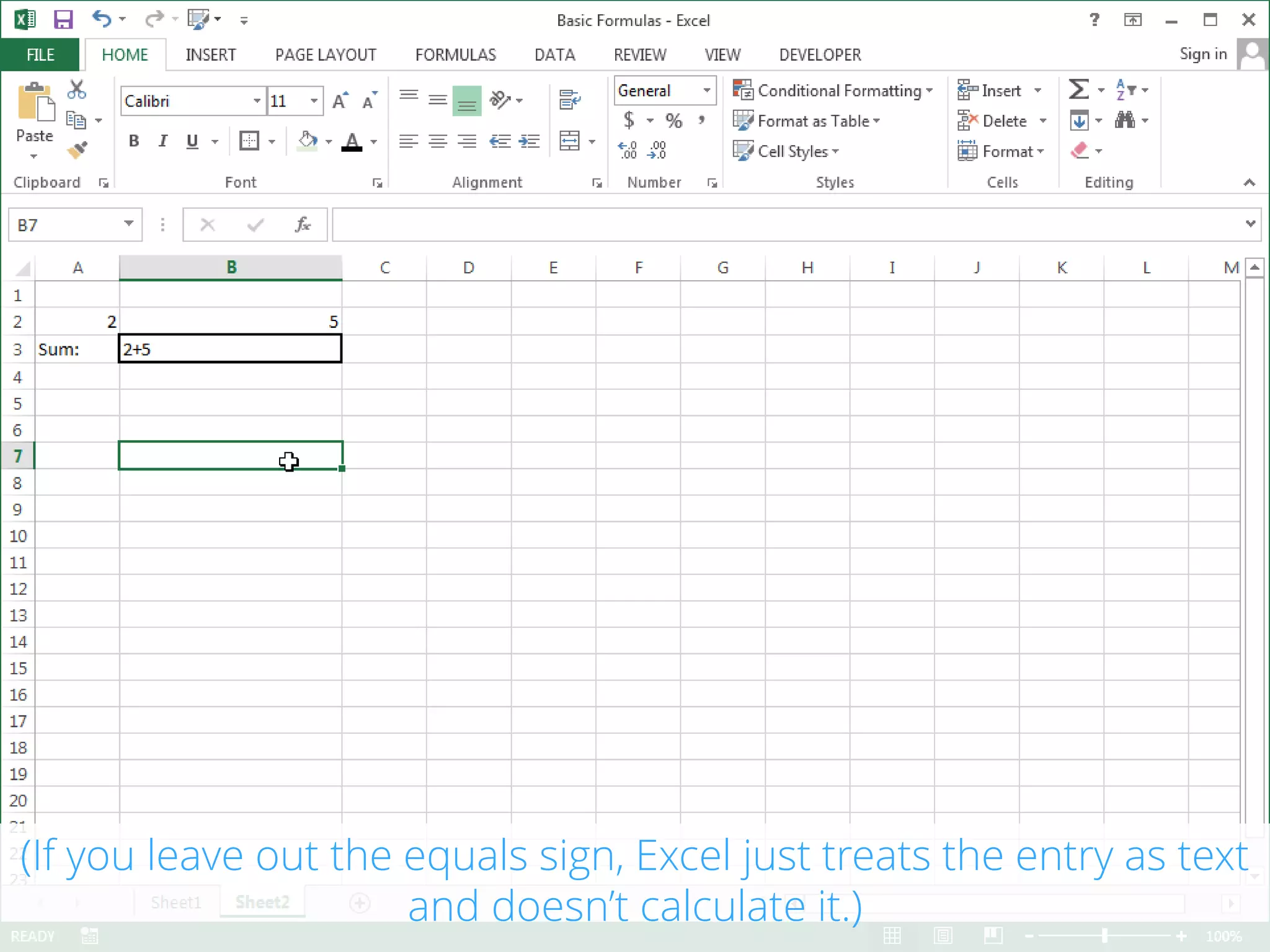The height and width of the screenshot is (952, 1270).
Task: Open the FILE tab
Action: point(40,55)
